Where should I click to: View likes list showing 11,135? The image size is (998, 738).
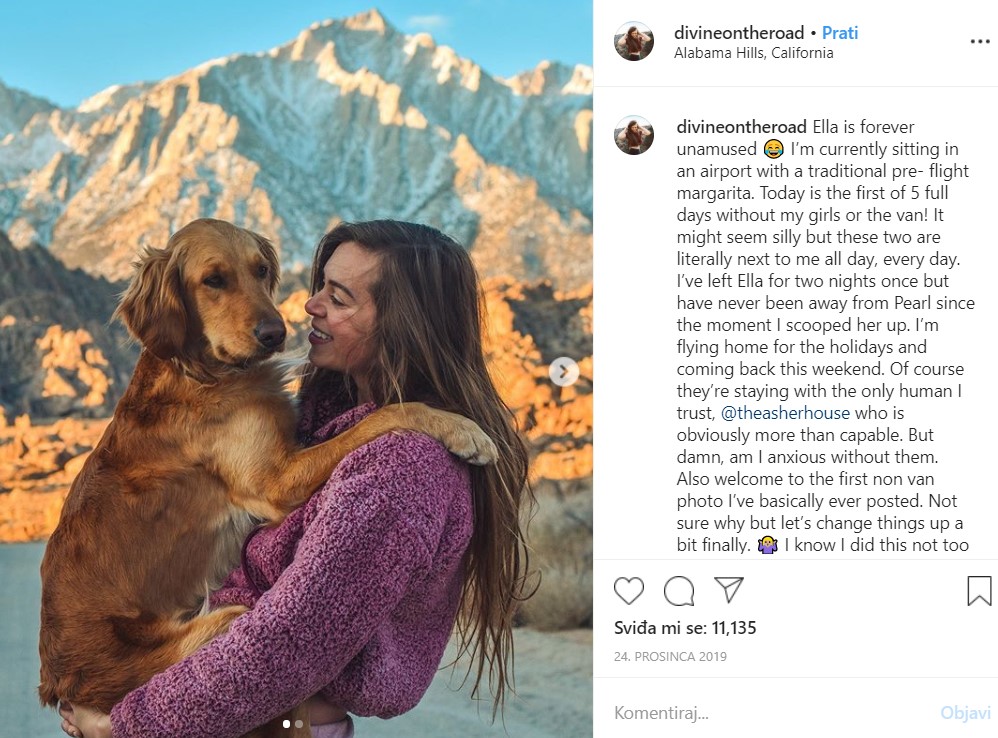(x=685, y=628)
